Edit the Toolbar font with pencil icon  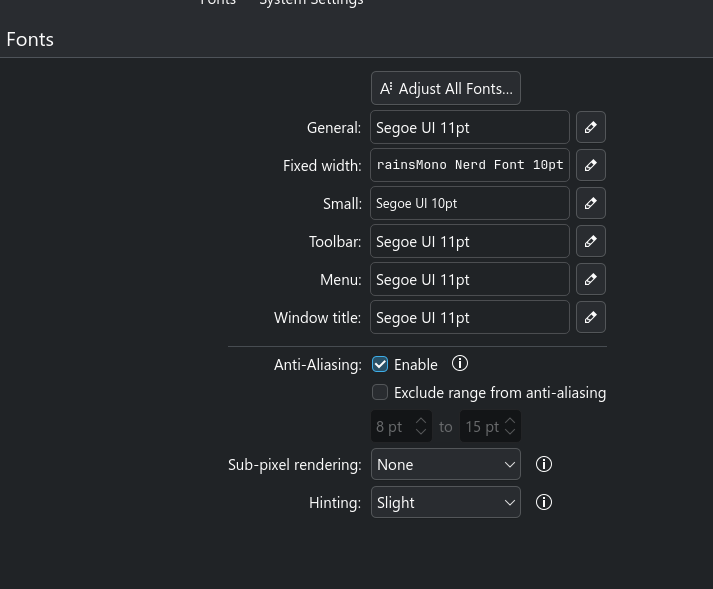[591, 241]
